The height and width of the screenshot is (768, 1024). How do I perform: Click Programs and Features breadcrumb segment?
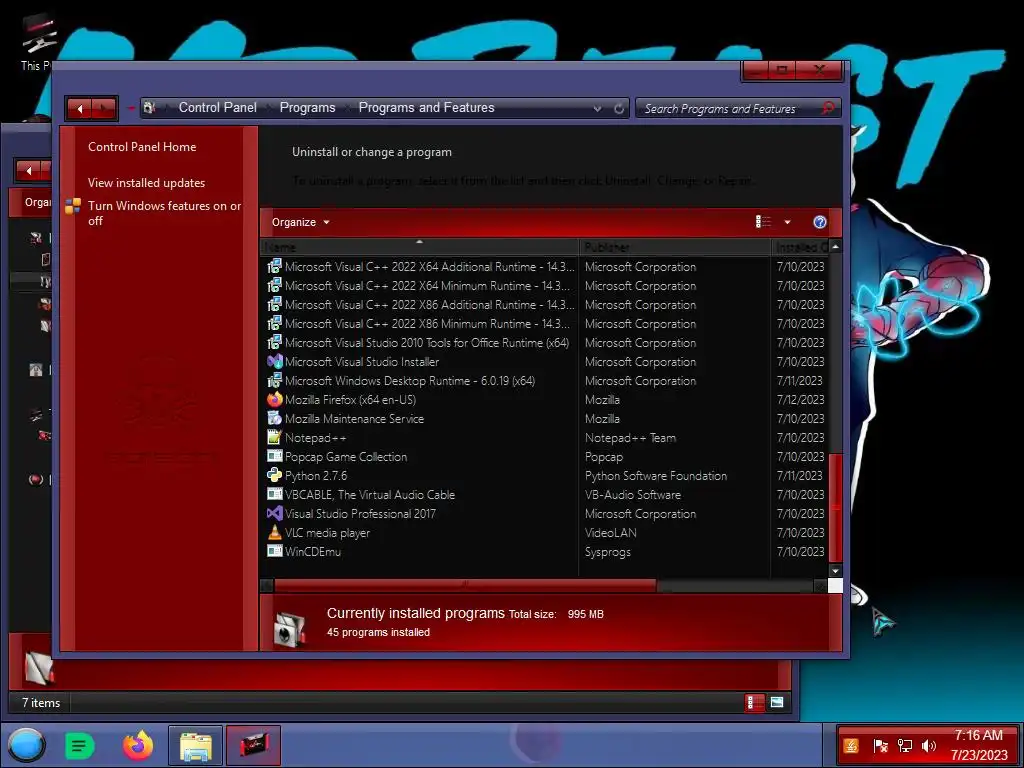click(426, 108)
